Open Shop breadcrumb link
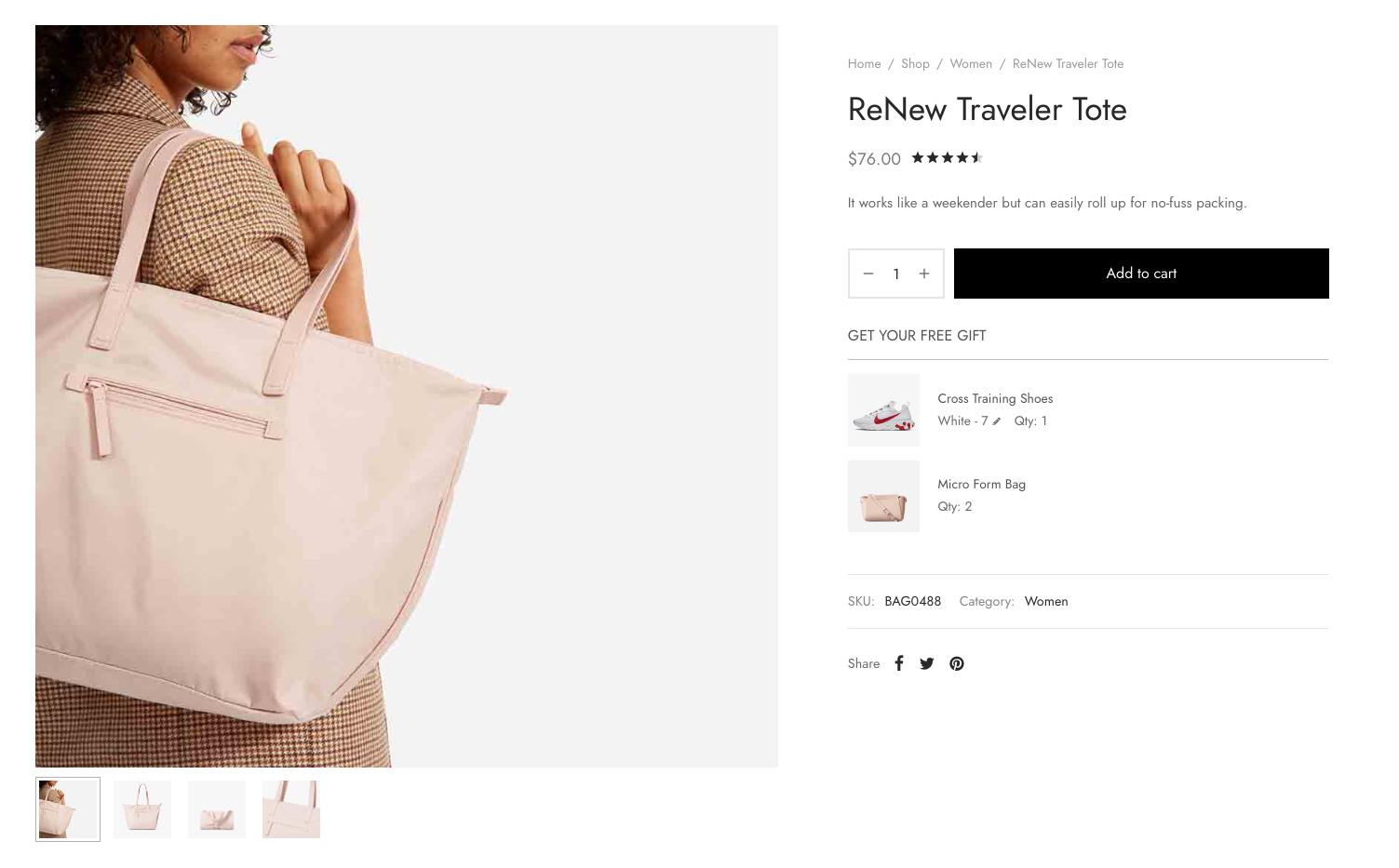This screenshot has height=868, width=1399. click(915, 64)
